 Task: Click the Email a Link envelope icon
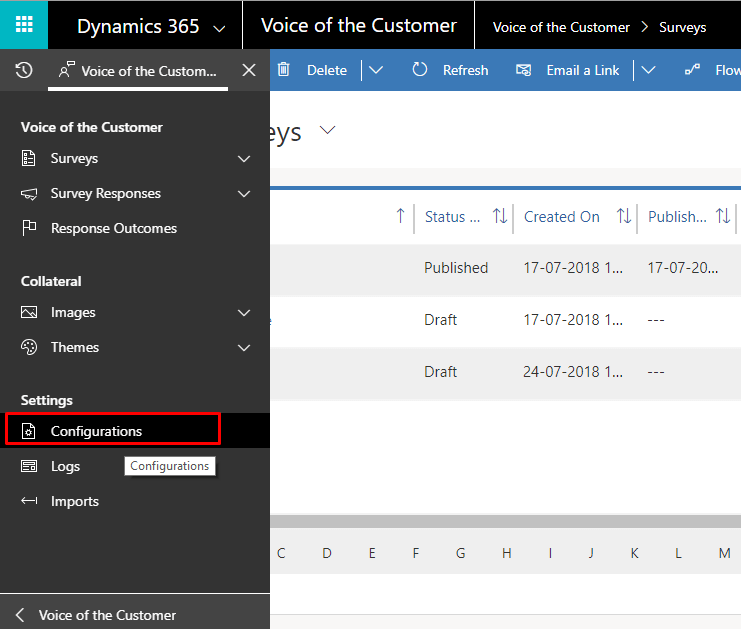click(523, 70)
